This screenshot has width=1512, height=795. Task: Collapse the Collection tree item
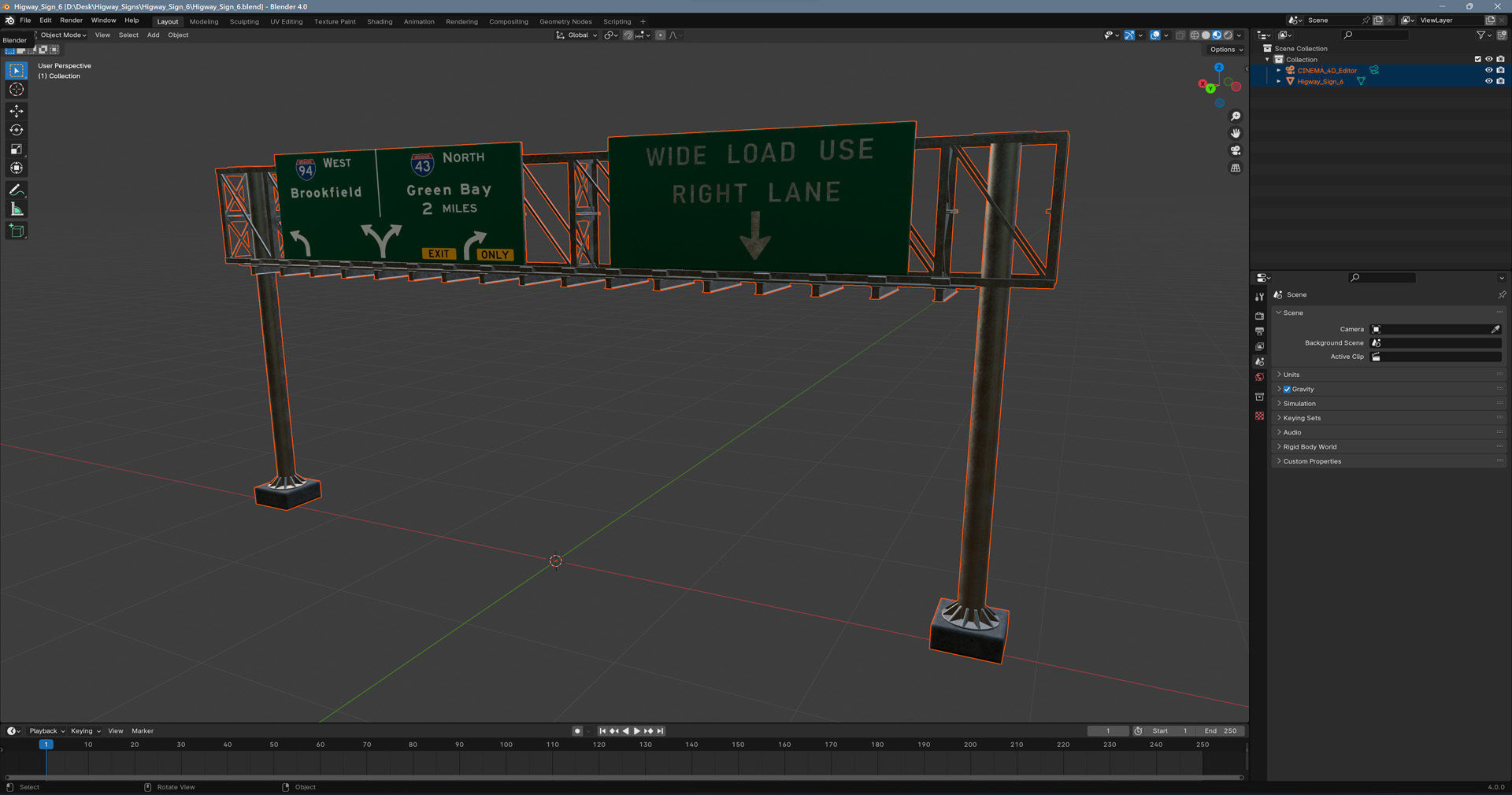tap(1267, 59)
